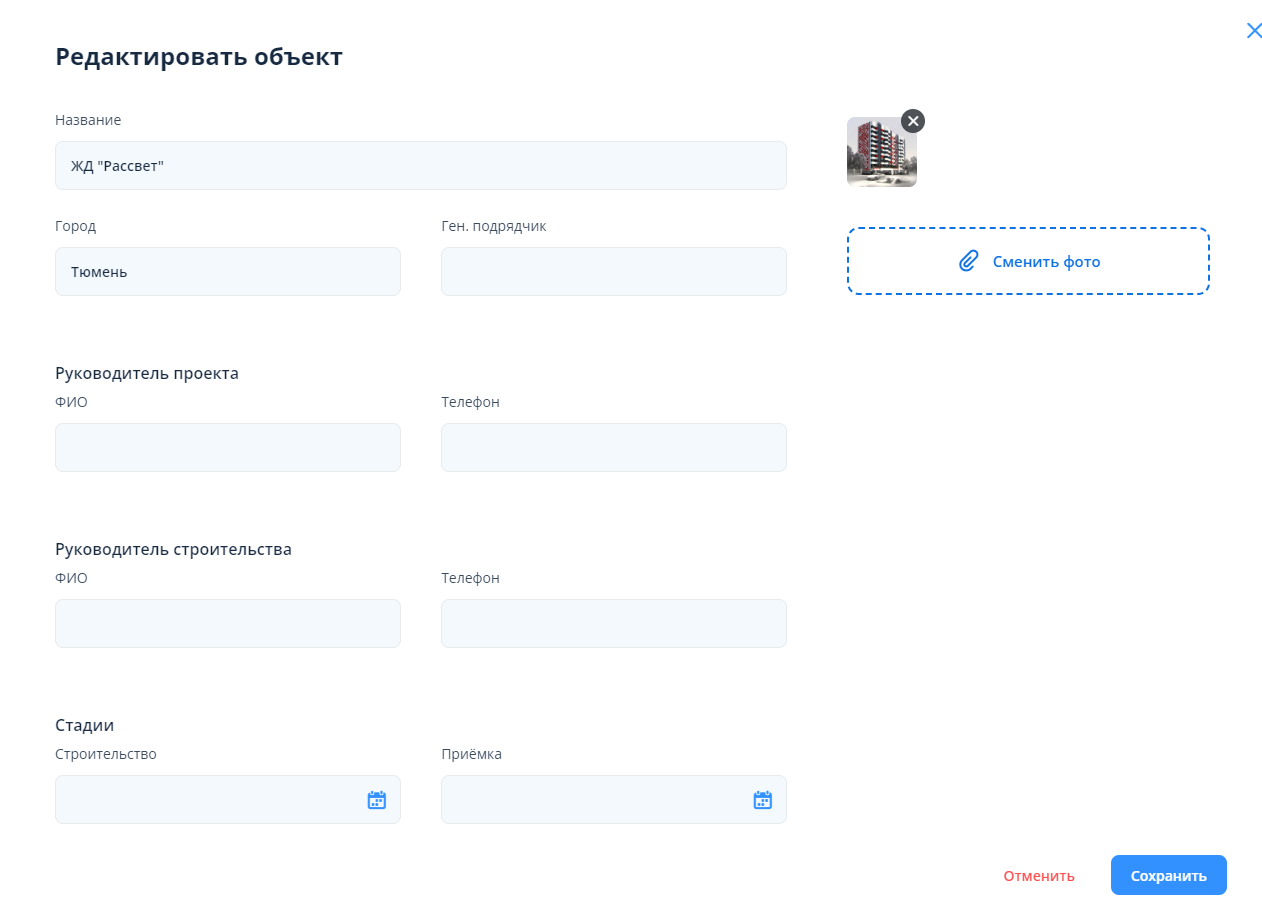
Task: Remove the uploaded building photo
Action: [912, 121]
